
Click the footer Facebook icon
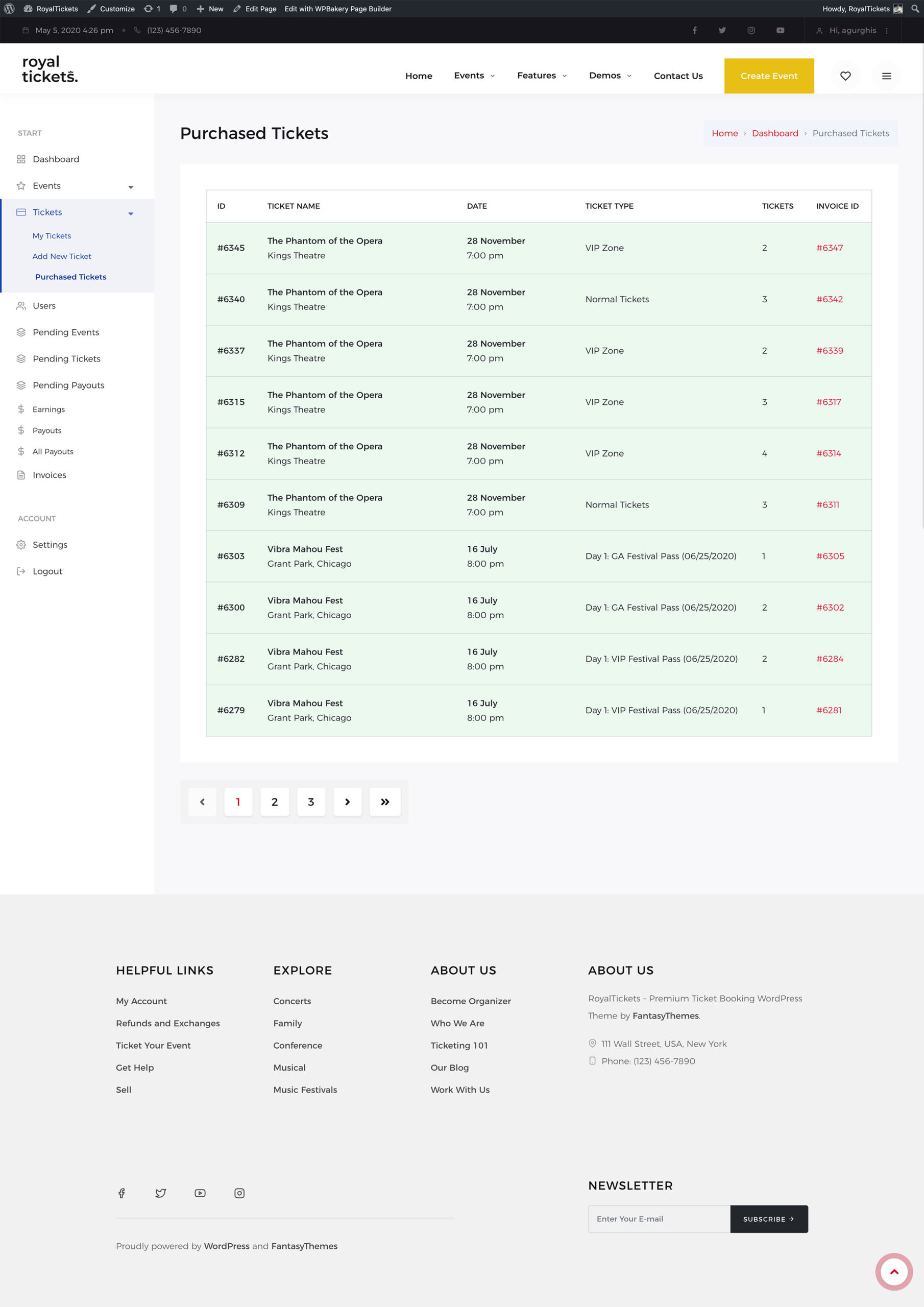(121, 1193)
